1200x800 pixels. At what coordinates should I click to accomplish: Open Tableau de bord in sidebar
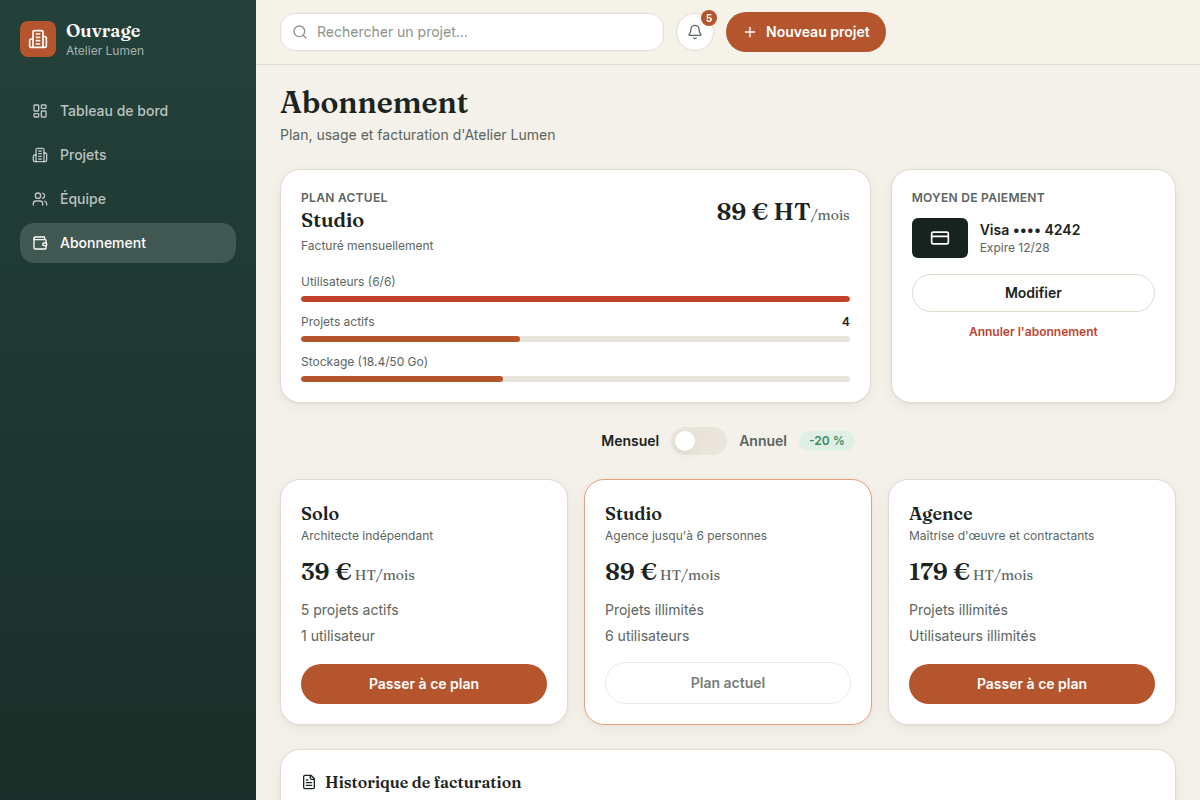pyautogui.click(x=128, y=111)
